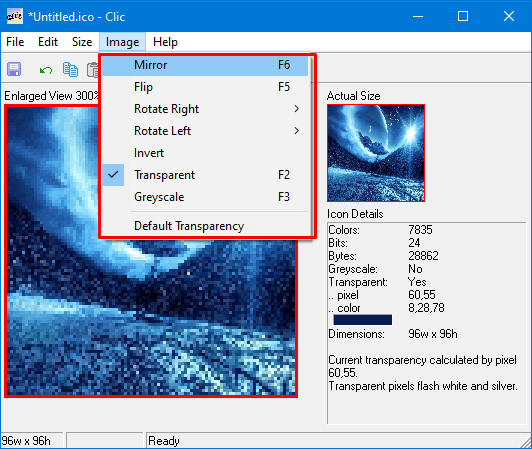The height and width of the screenshot is (449, 532).
Task: Select the Invert menu entry
Action: click(205, 153)
